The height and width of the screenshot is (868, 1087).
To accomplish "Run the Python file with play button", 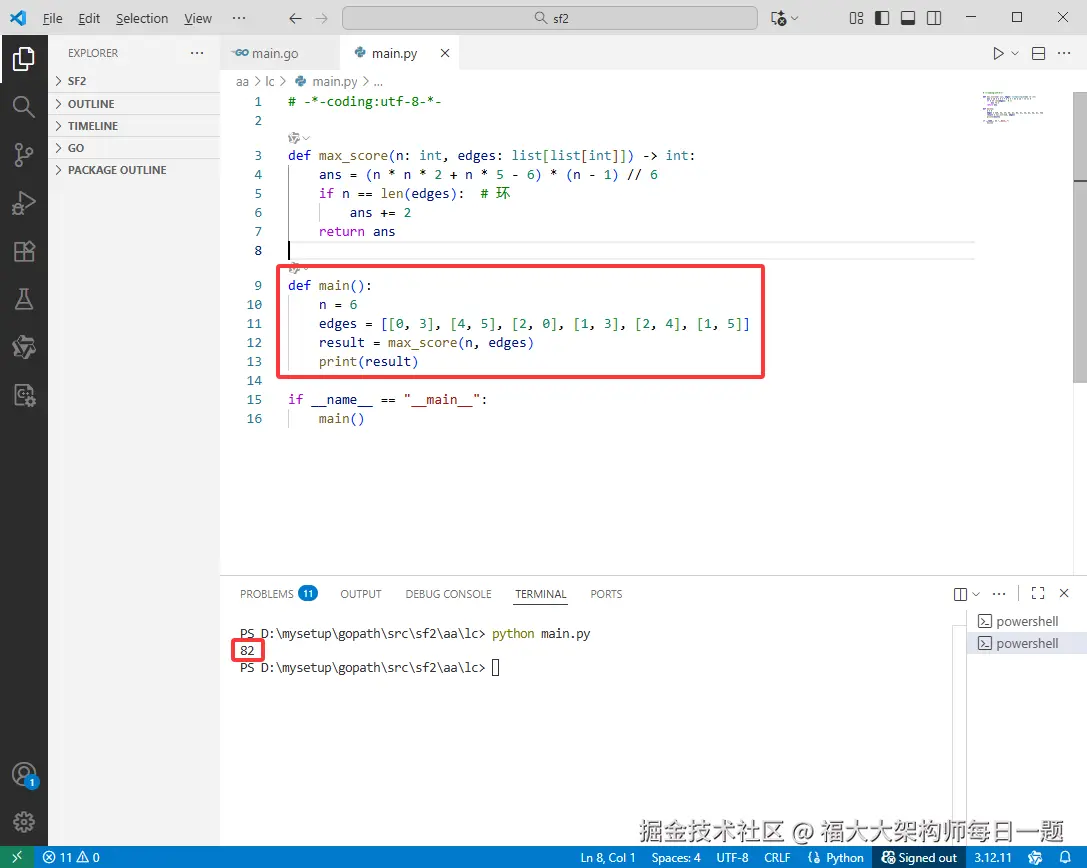I will 998,53.
